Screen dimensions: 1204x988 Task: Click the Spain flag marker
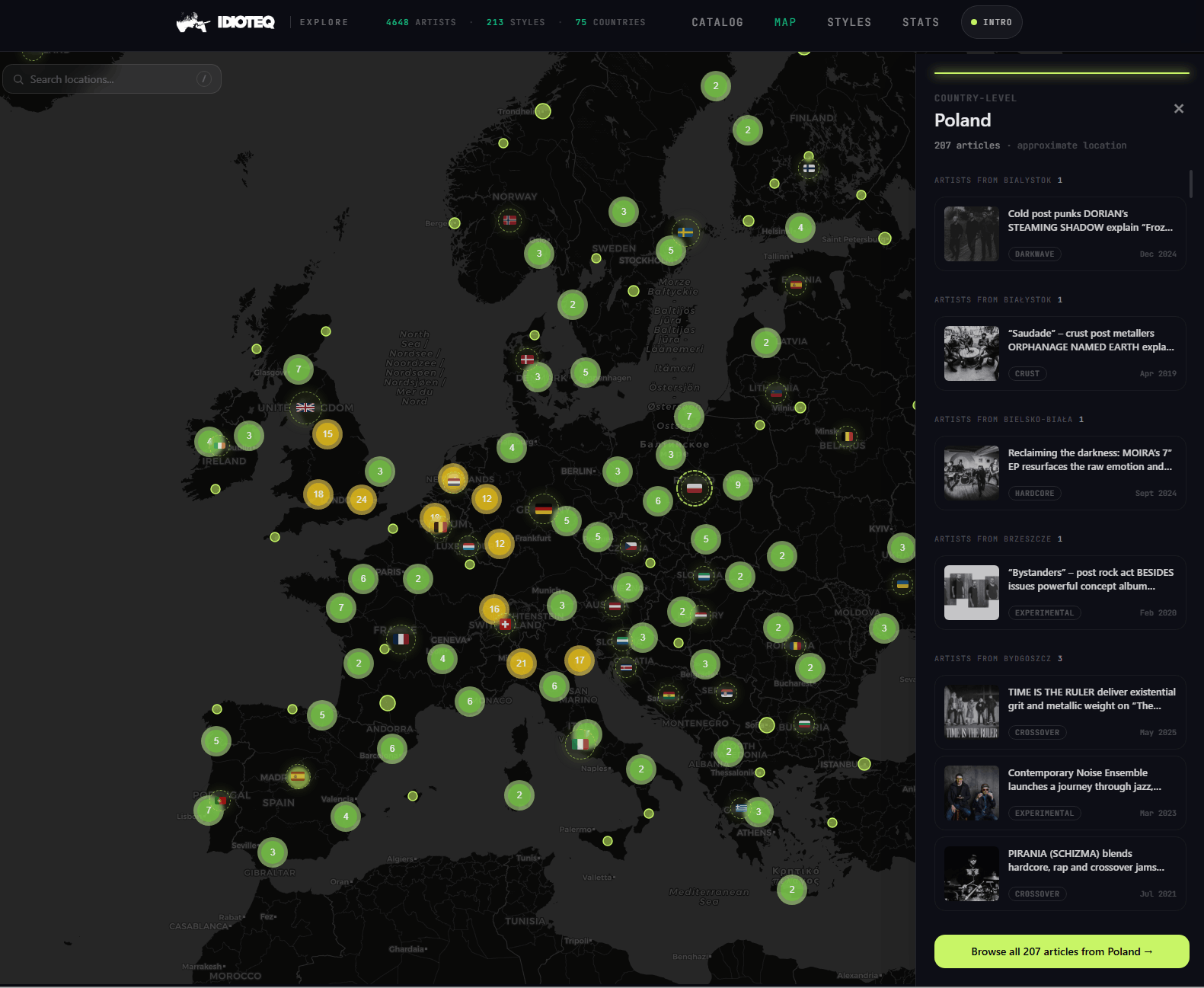298,776
